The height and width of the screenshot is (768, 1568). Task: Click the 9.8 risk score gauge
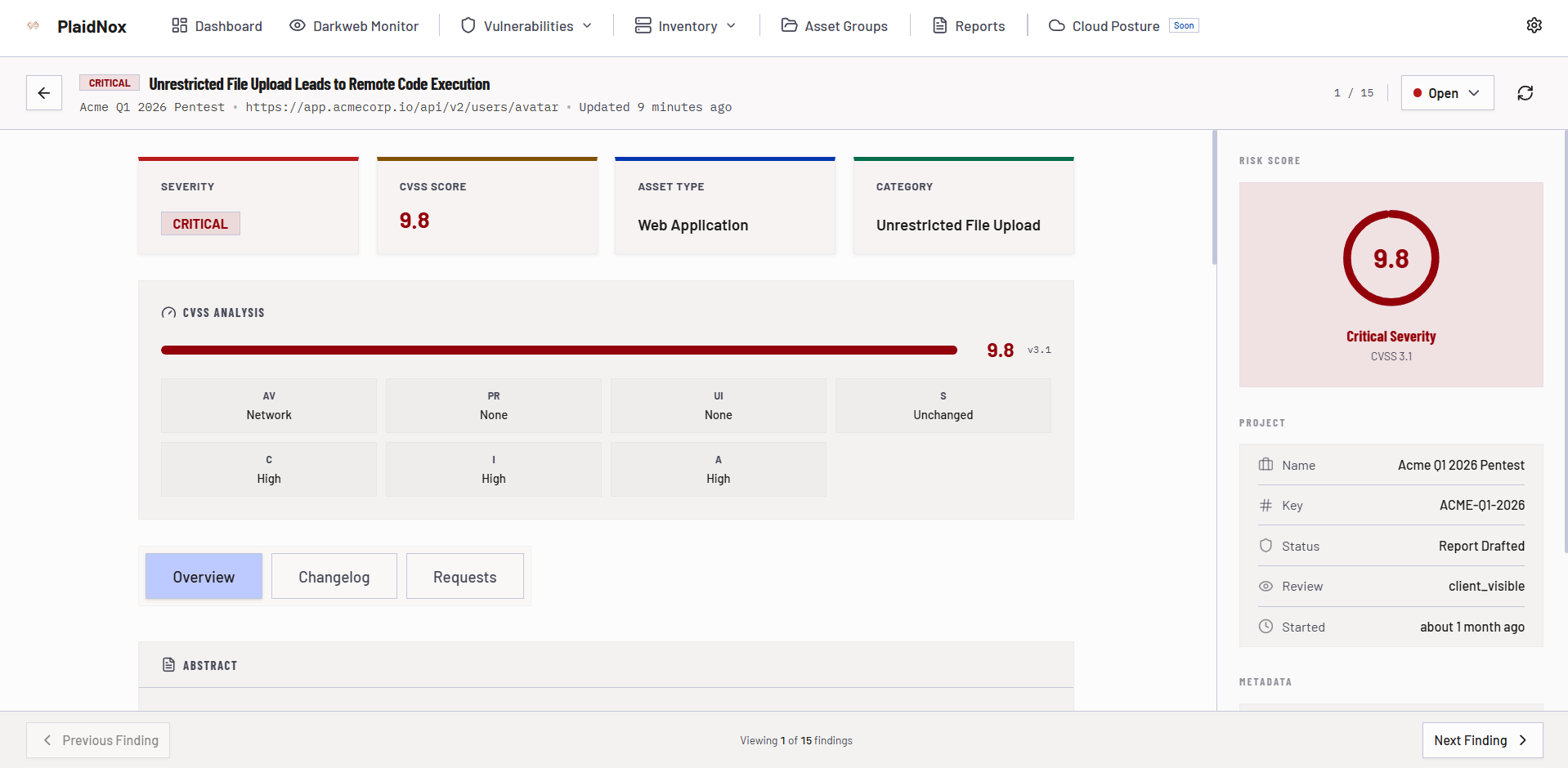coord(1391,259)
